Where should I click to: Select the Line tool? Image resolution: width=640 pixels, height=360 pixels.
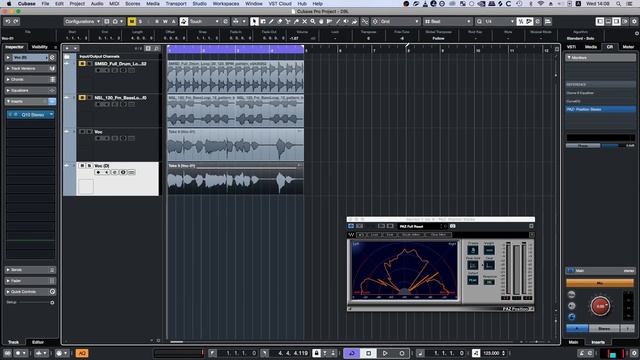[338, 21]
